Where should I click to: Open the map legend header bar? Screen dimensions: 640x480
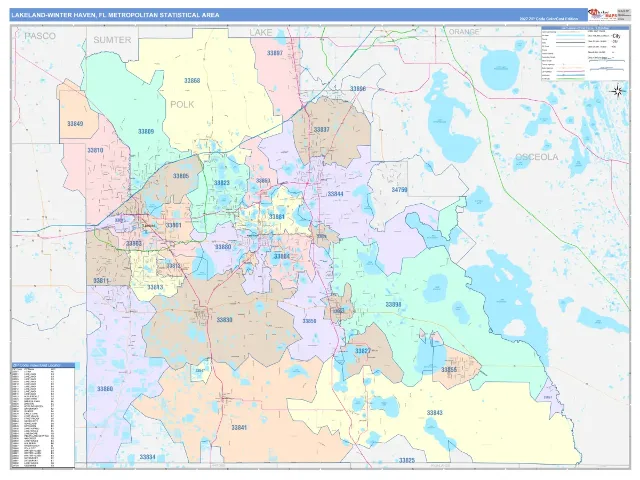[x=584, y=28]
